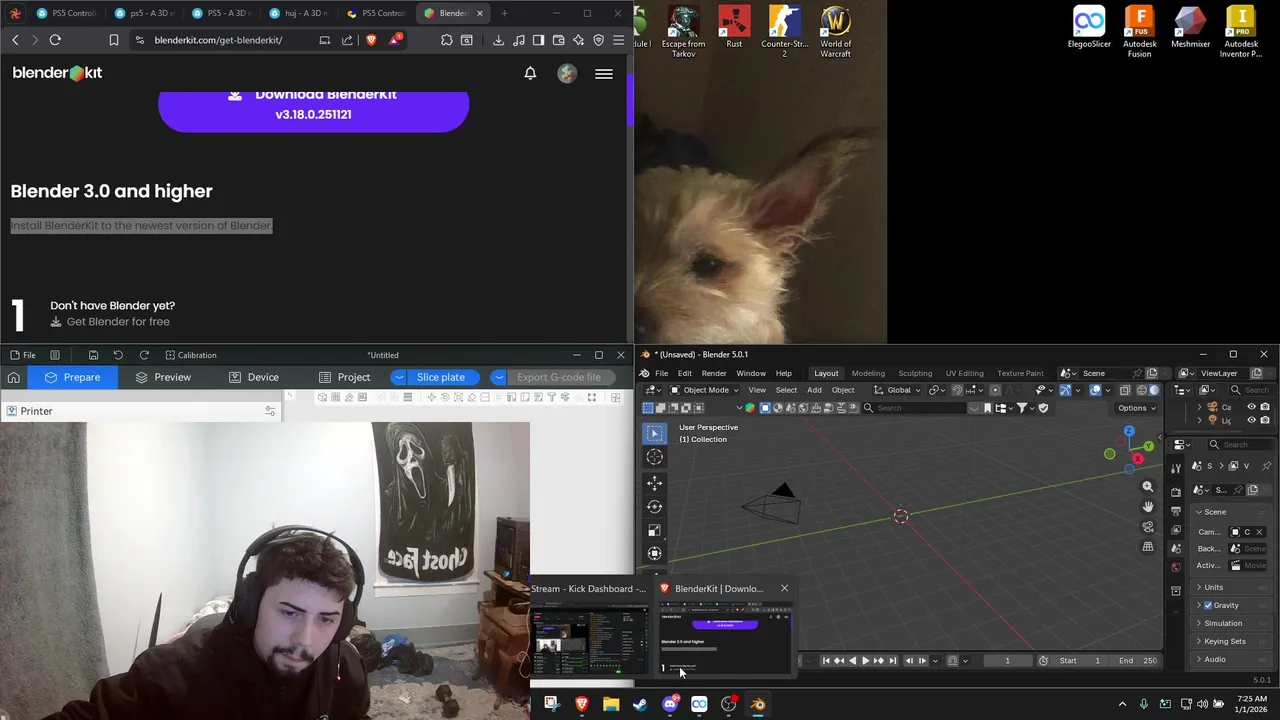Switch to the UV Editing workspace tab
The image size is (1280, 720).
pos(965,373)
